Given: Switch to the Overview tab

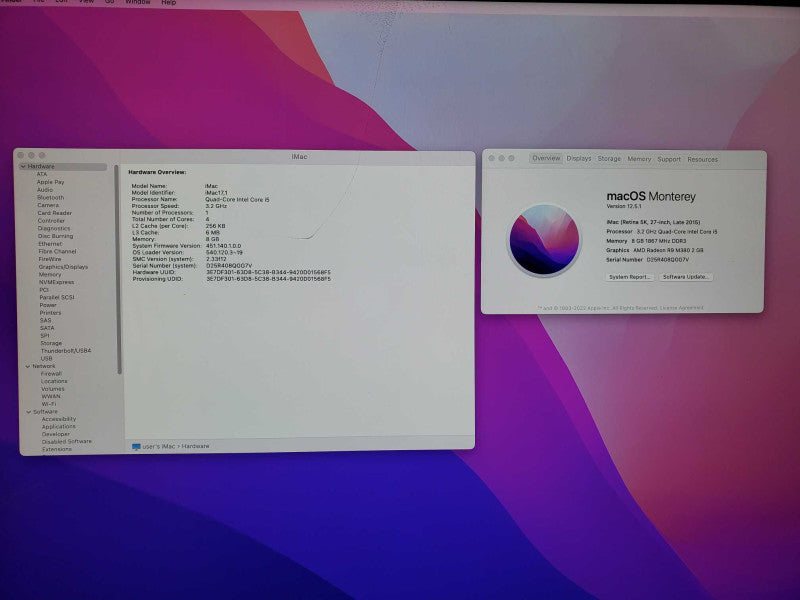Looking at the screenshot, I should (x=546, y=159).
